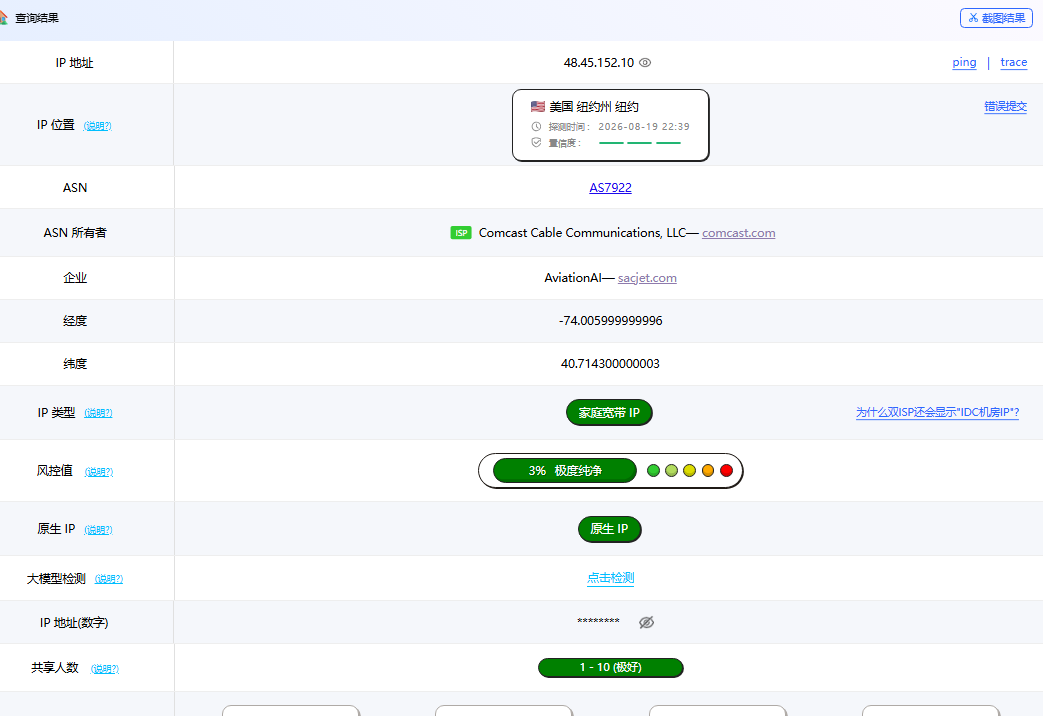This screenshot has height=716, width=1043.
Task: Visit the comcast.com link
Action: tap(738, 233)
